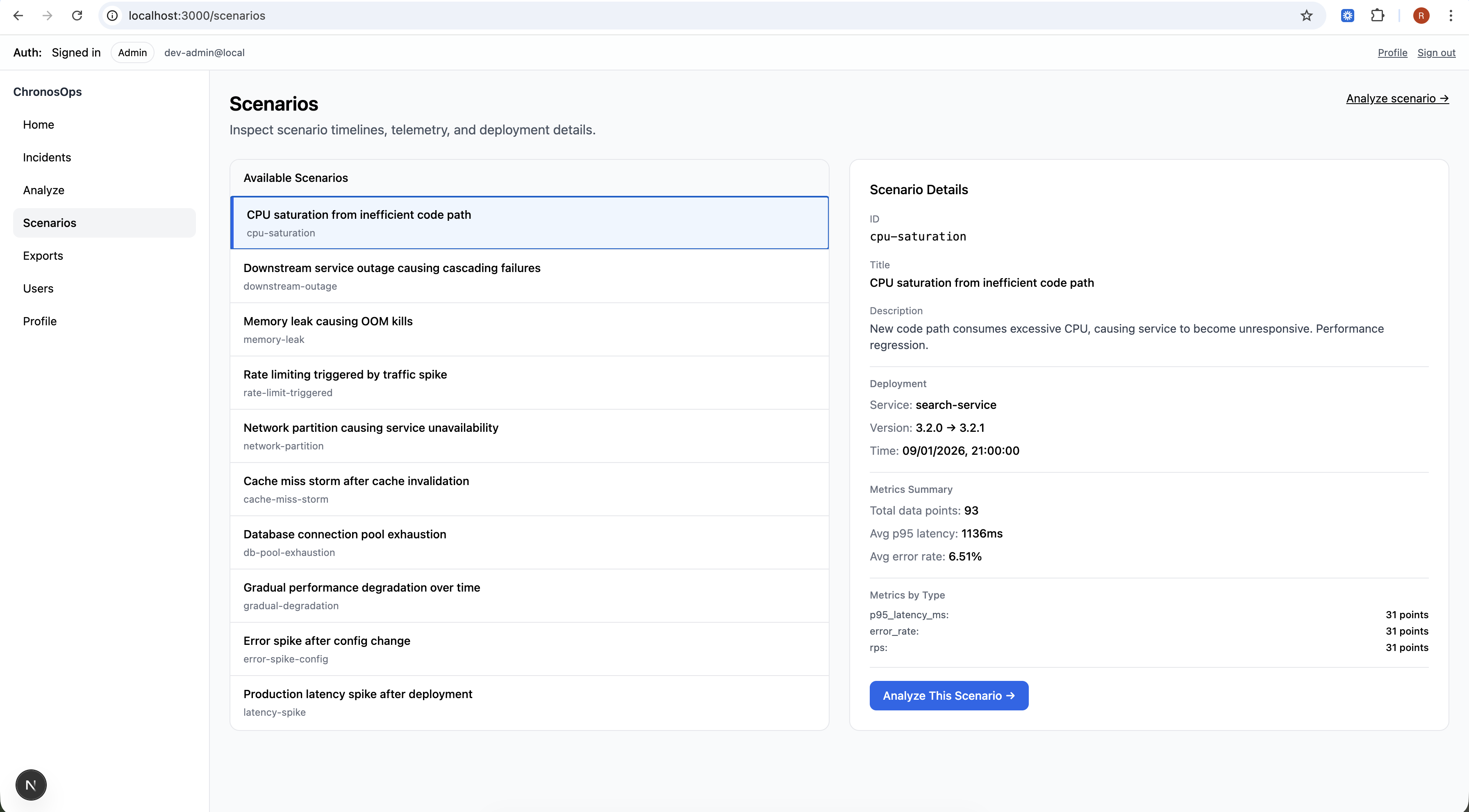Click the URL address bar field
The height and width of the screenshot is (812, 1469).
coord(684,16)
